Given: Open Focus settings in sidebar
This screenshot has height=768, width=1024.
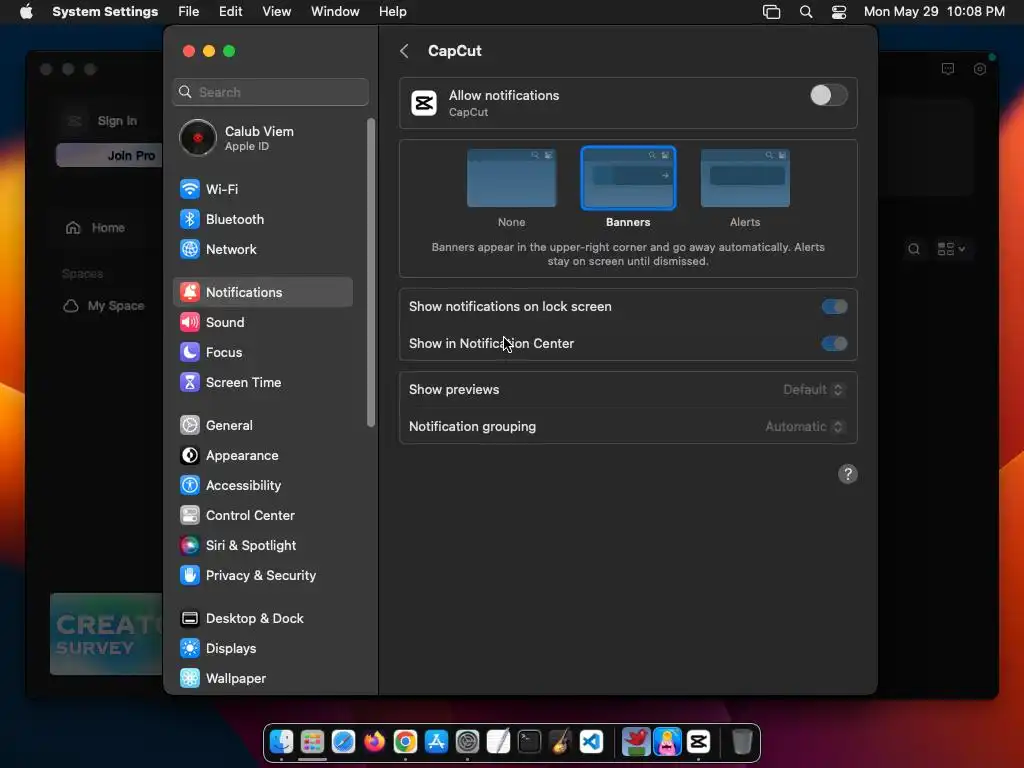Looking at the screenshot, I should [x=263, y=352].
